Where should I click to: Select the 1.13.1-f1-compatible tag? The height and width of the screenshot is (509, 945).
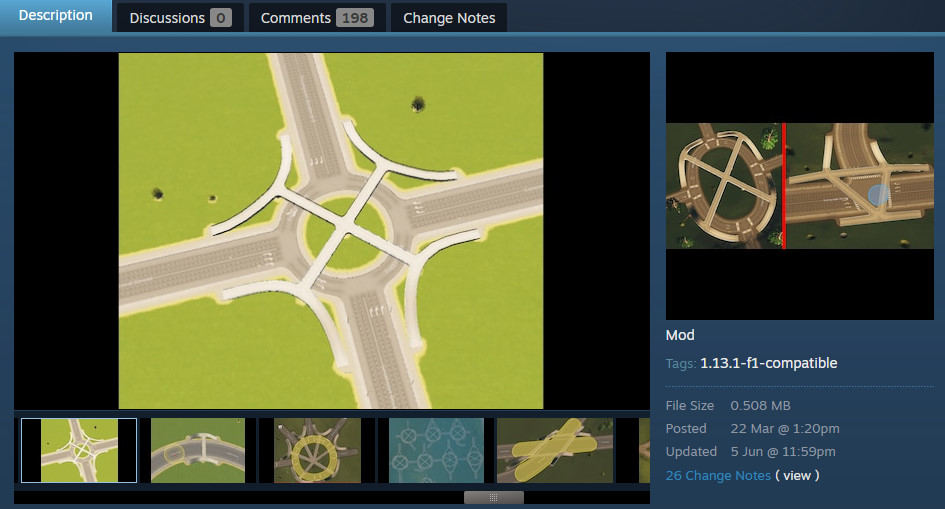tap(768, 363)
